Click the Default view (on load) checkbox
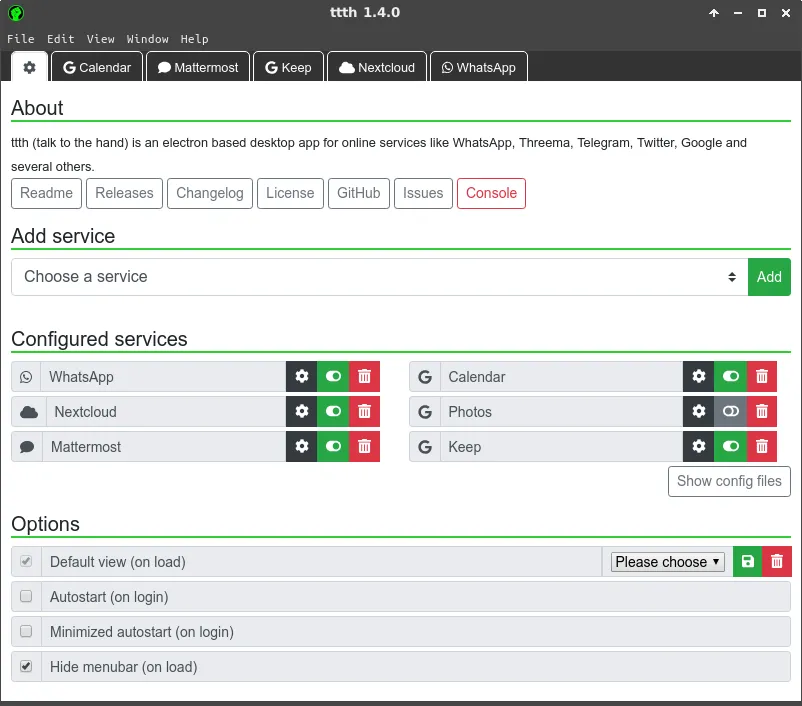The image size is (802, 706). click(26, 561)
